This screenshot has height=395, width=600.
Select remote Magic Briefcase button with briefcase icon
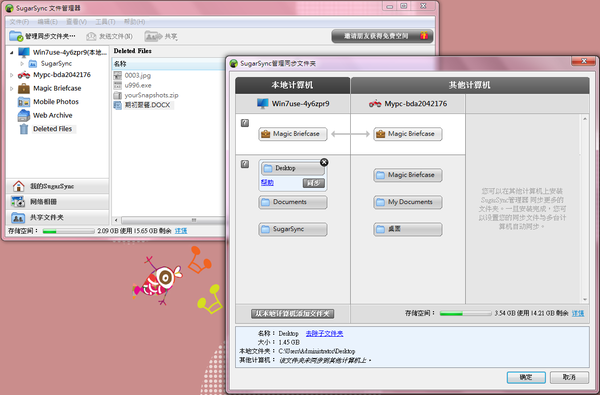coord(408,134)
